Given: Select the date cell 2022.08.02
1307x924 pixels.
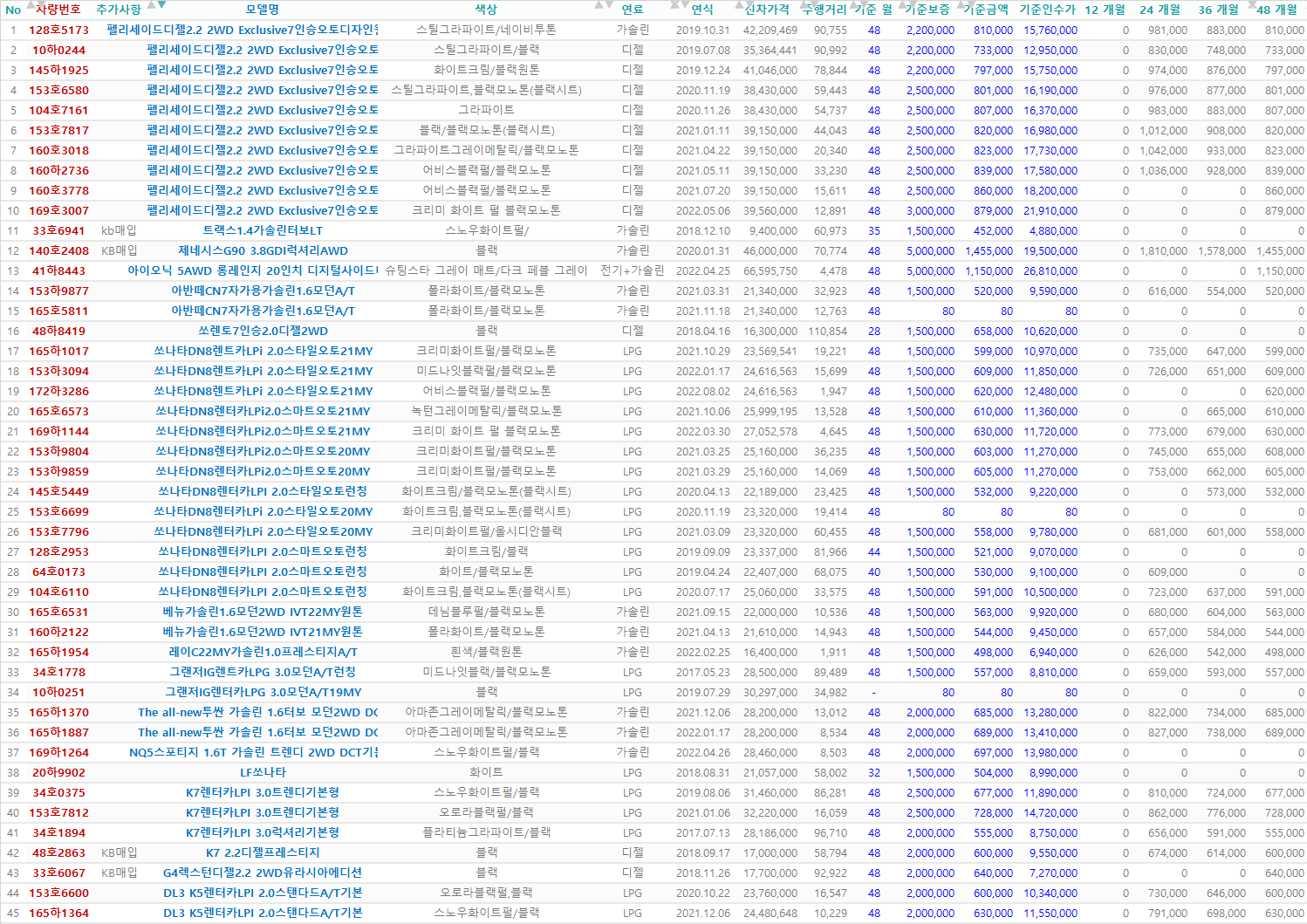Looking at the screenshot, I should (702, 391).
